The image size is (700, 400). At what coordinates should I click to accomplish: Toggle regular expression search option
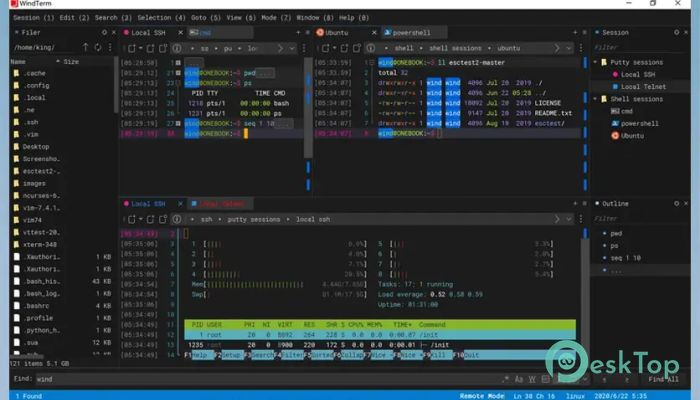(505, 379)
